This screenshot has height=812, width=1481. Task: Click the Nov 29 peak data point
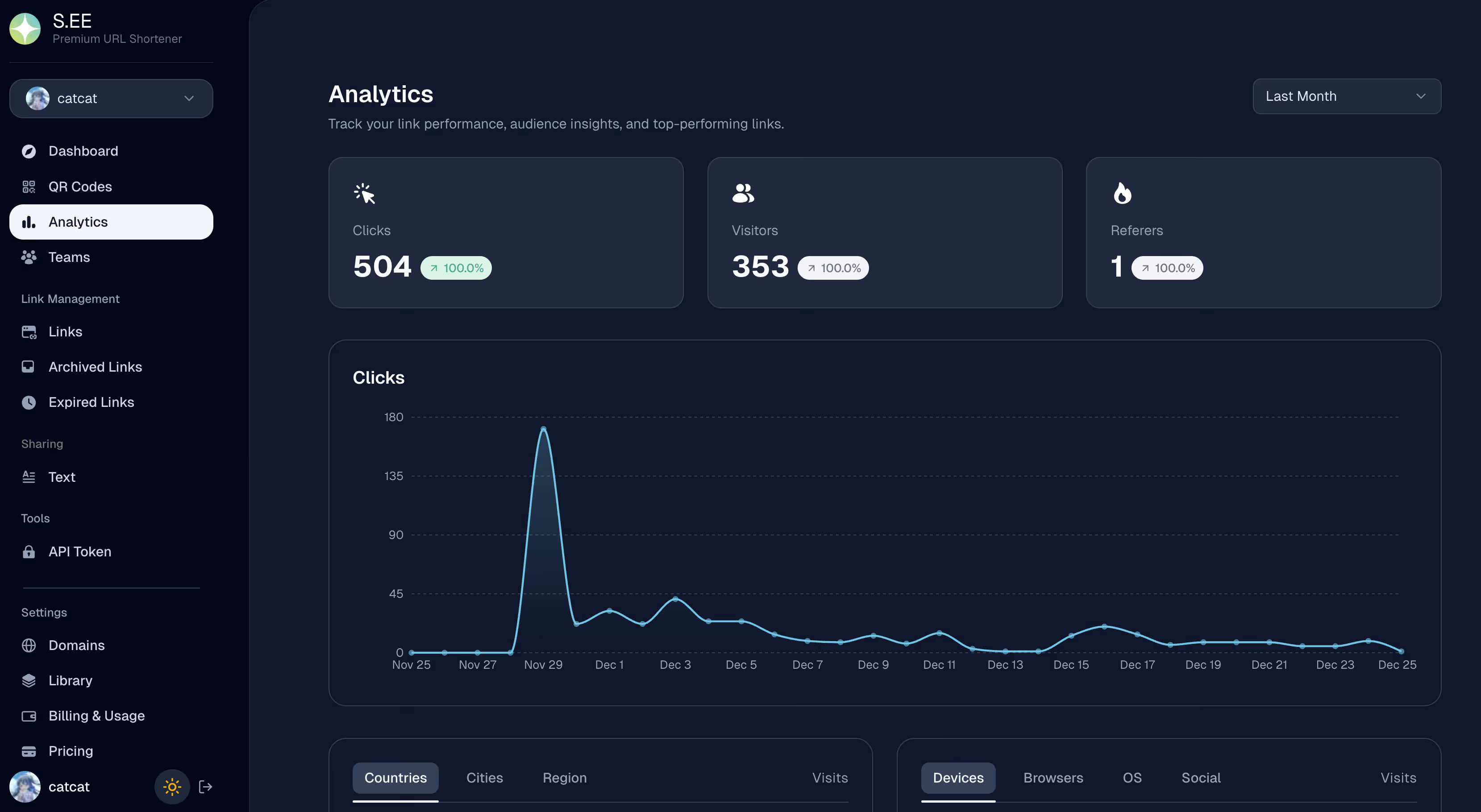[543, 429]
